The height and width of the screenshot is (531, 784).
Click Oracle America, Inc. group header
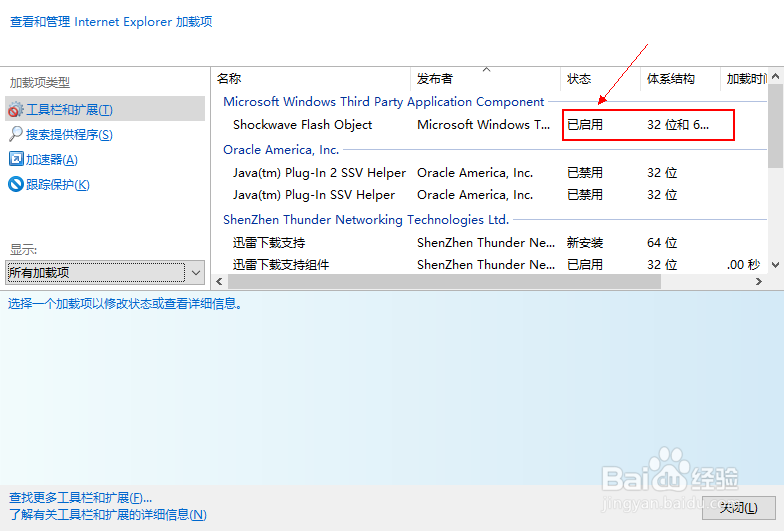[x=281, y=150]
